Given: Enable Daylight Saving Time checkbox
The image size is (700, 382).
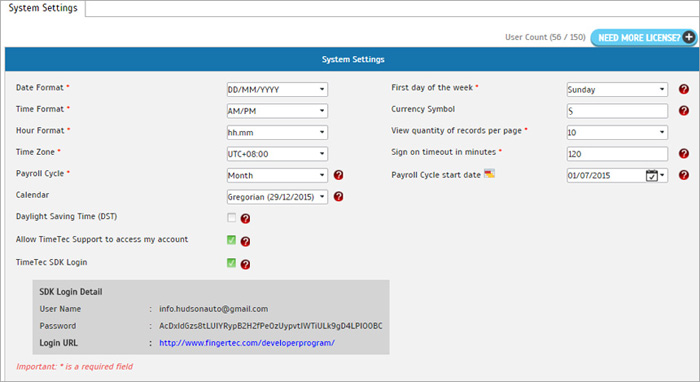Looking at the screenshot, I should [231, 218].
